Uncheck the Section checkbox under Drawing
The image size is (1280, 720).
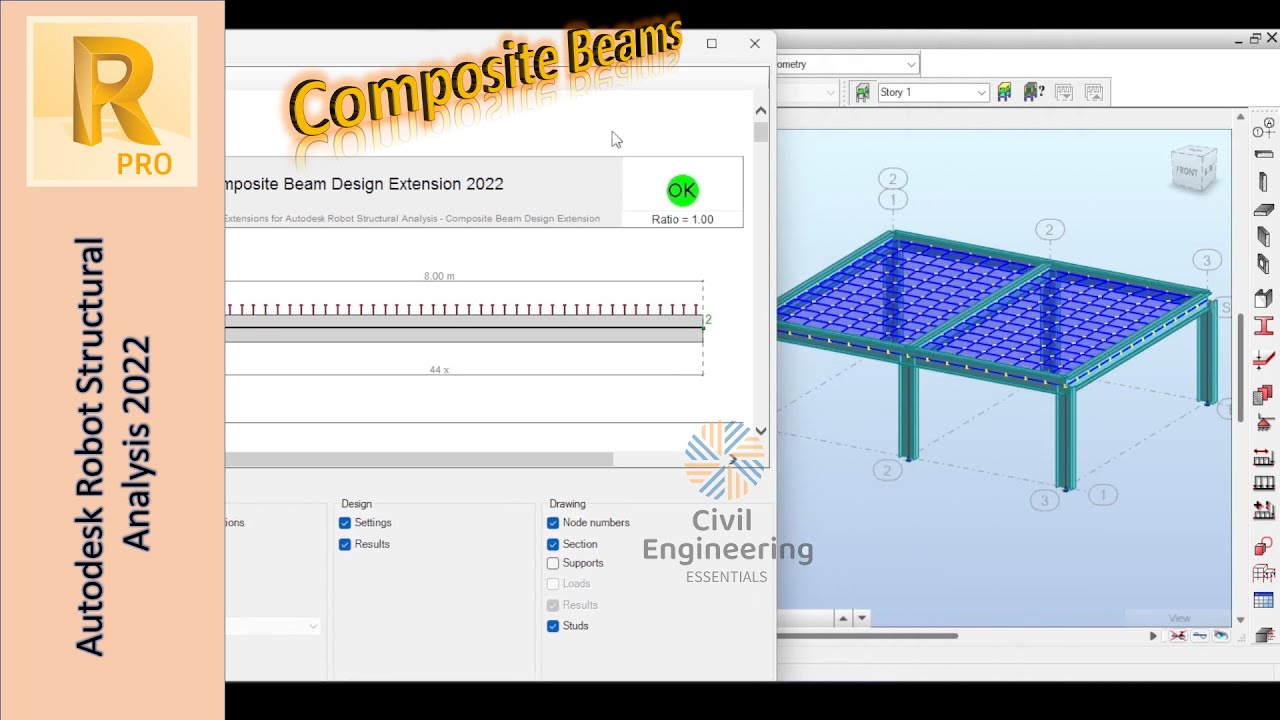[x=553, y=544]
